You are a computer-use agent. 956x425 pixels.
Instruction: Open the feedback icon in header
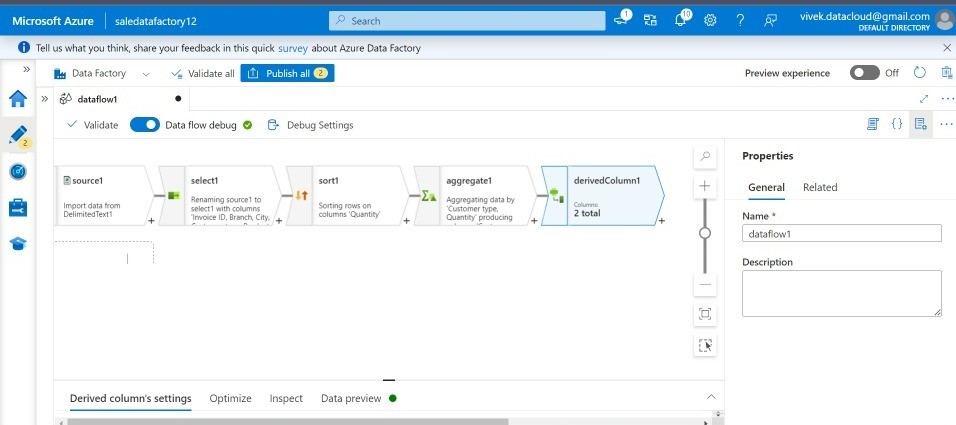(x=770, y=20)
